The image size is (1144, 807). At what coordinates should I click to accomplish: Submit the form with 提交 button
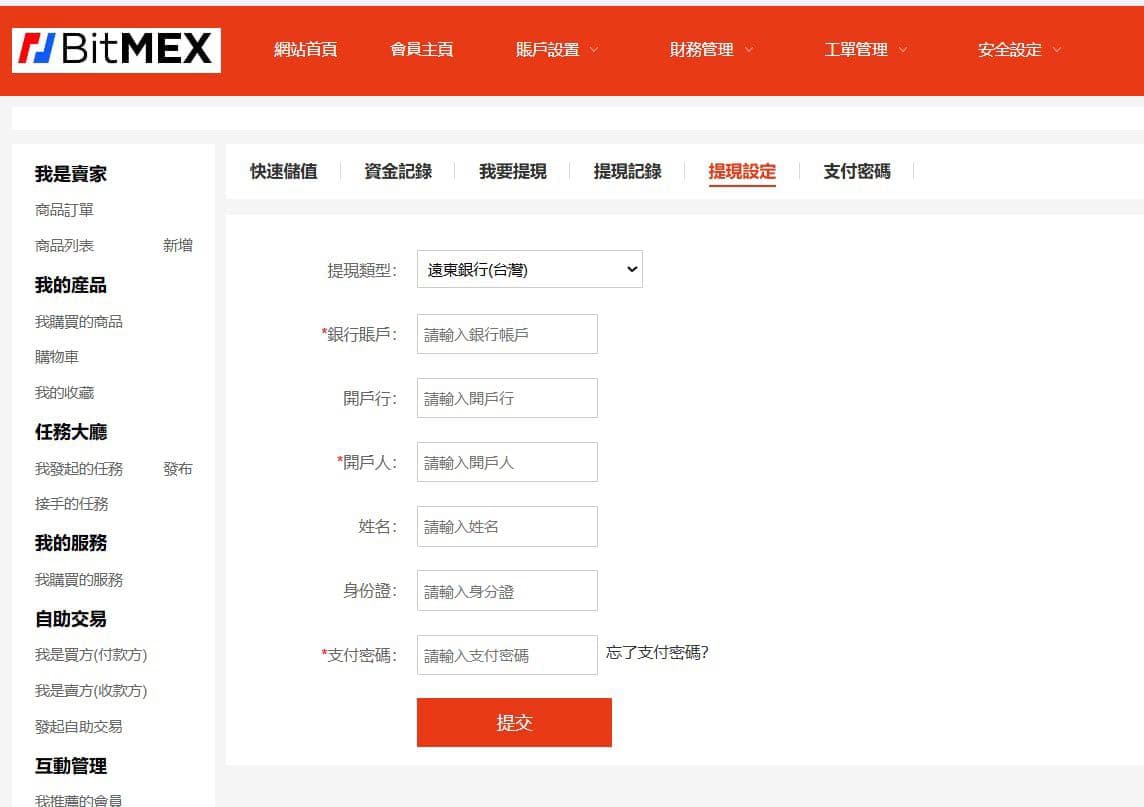point(514,722)
